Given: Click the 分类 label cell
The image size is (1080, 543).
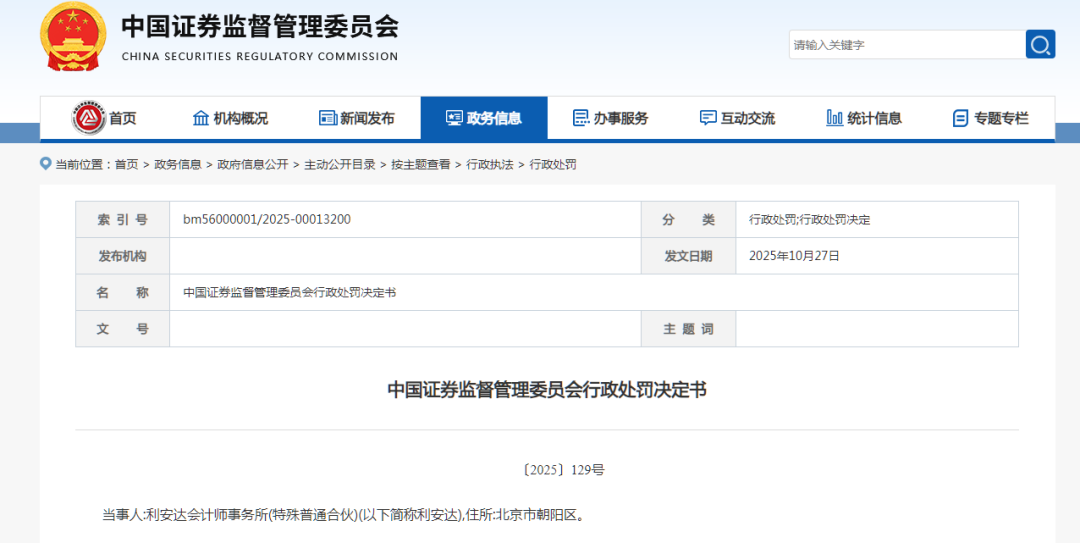Looking at the screenshot, I should click(689, 220).
